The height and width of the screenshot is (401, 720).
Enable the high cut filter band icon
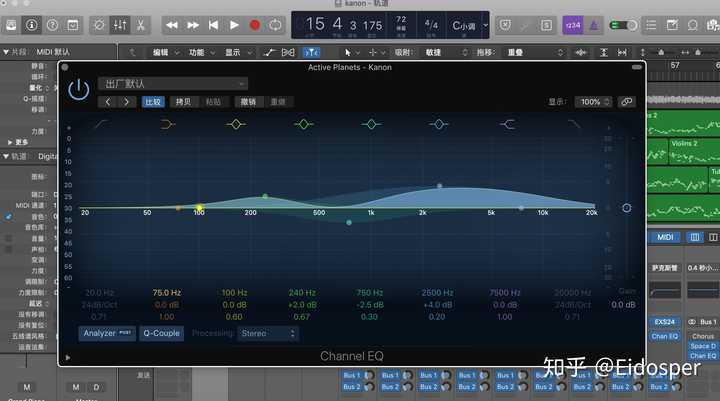pyautogui.click(x=574, y=124)
